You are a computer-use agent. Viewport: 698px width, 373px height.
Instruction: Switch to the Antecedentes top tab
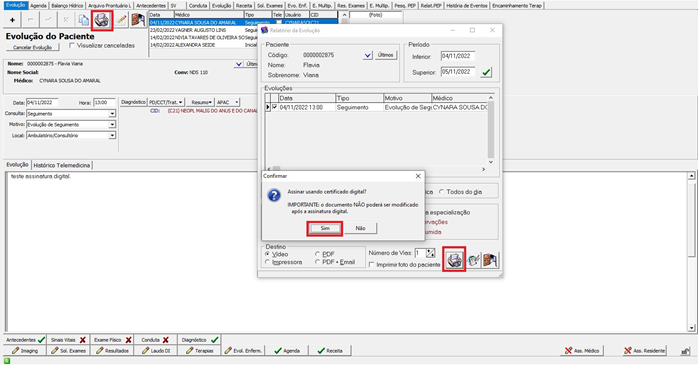151,5
